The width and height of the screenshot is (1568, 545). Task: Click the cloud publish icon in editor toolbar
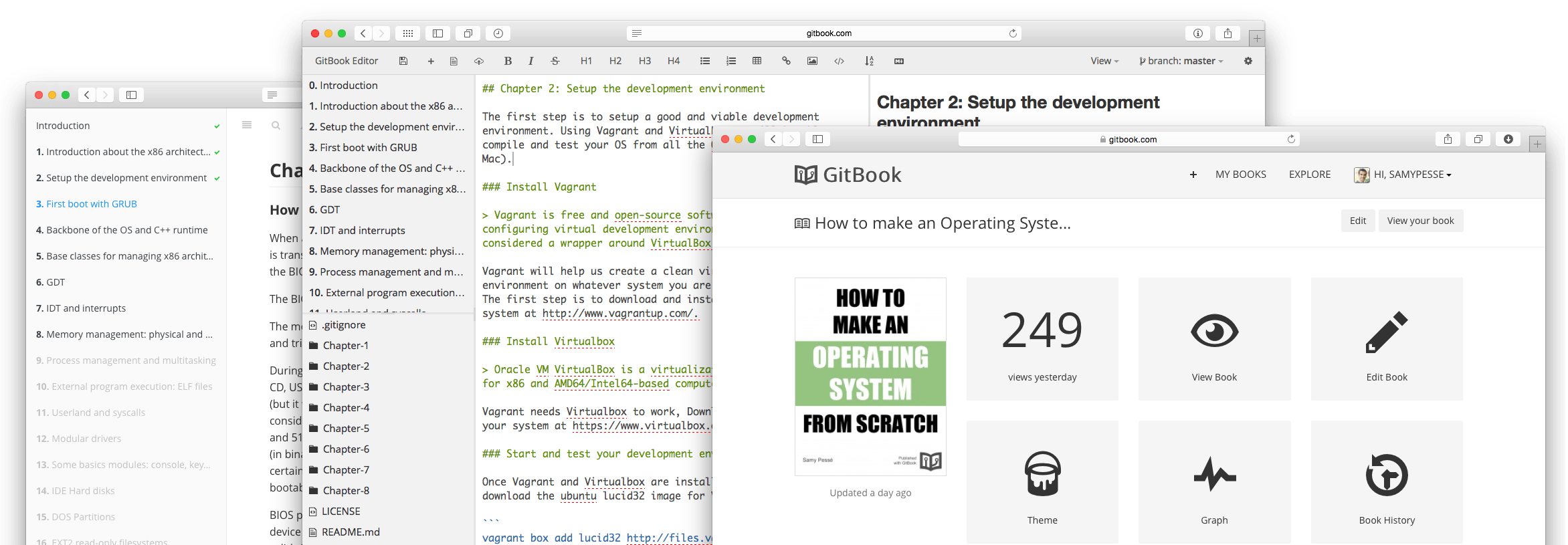[479, 61]
